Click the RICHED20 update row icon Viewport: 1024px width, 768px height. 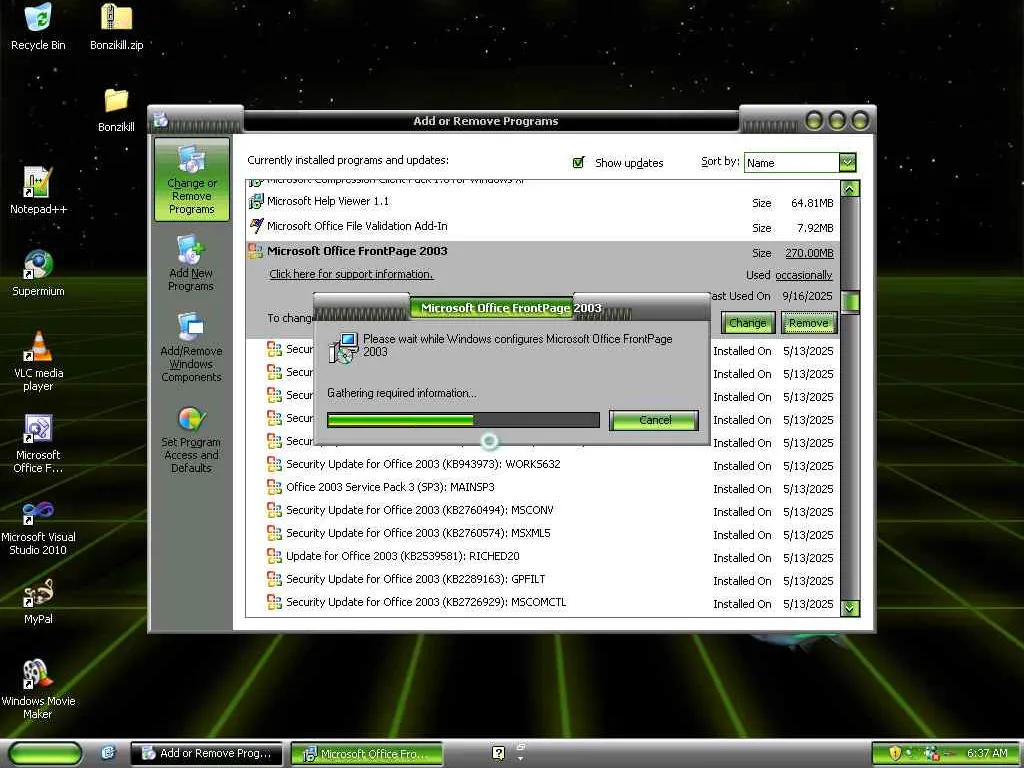click(274, 556)
